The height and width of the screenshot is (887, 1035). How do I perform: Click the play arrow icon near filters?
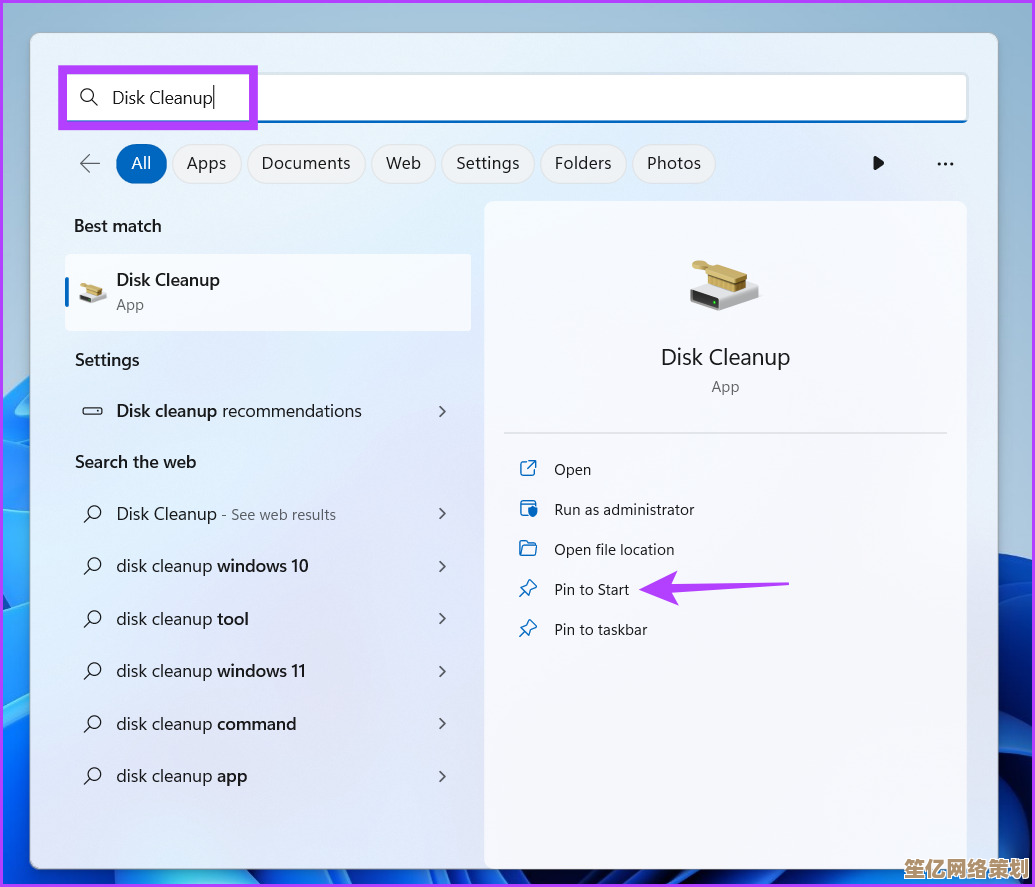coord(878,163)
